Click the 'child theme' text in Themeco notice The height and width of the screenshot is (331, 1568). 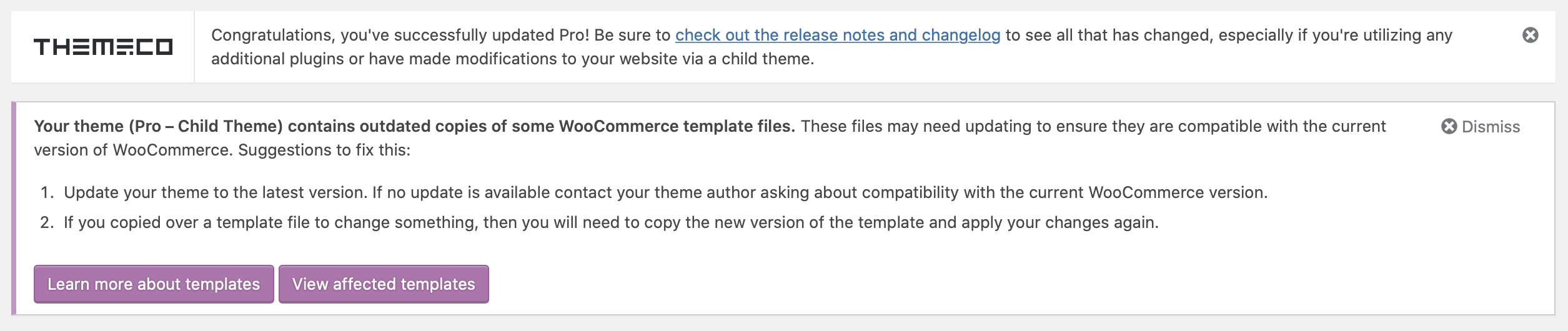tap(767, 59)
